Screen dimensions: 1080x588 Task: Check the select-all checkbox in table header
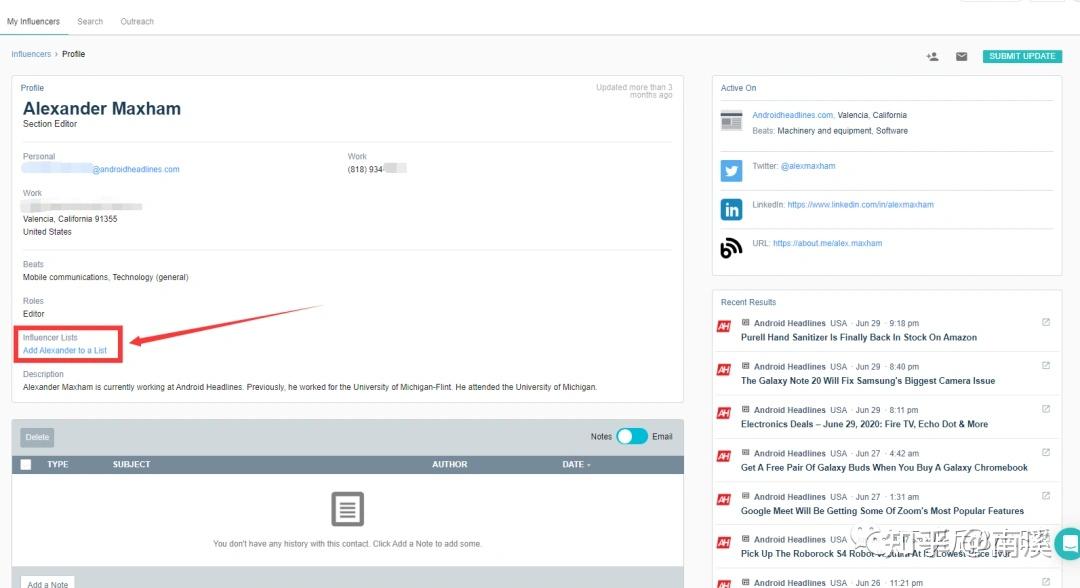(x=26, y=465)
